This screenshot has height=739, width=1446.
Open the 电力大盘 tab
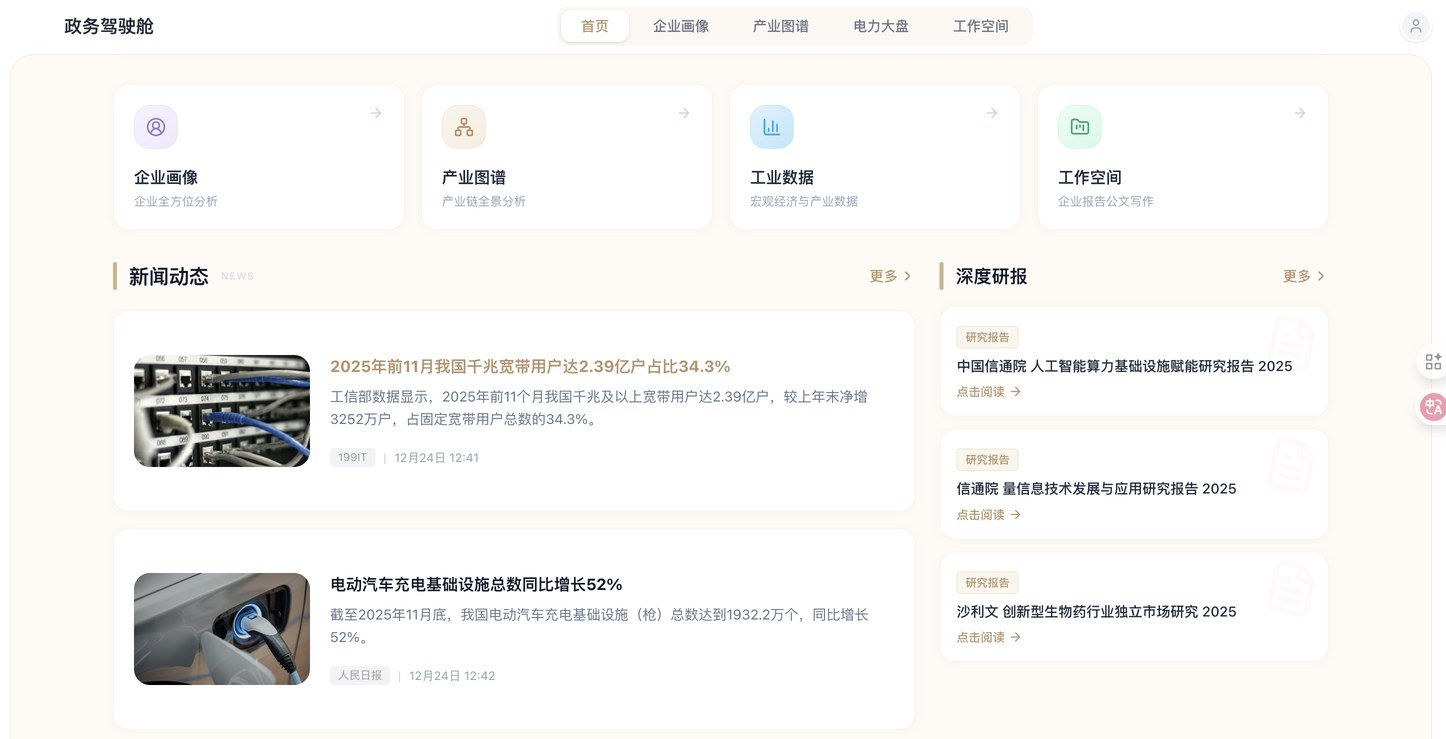[x=881, y=26]
